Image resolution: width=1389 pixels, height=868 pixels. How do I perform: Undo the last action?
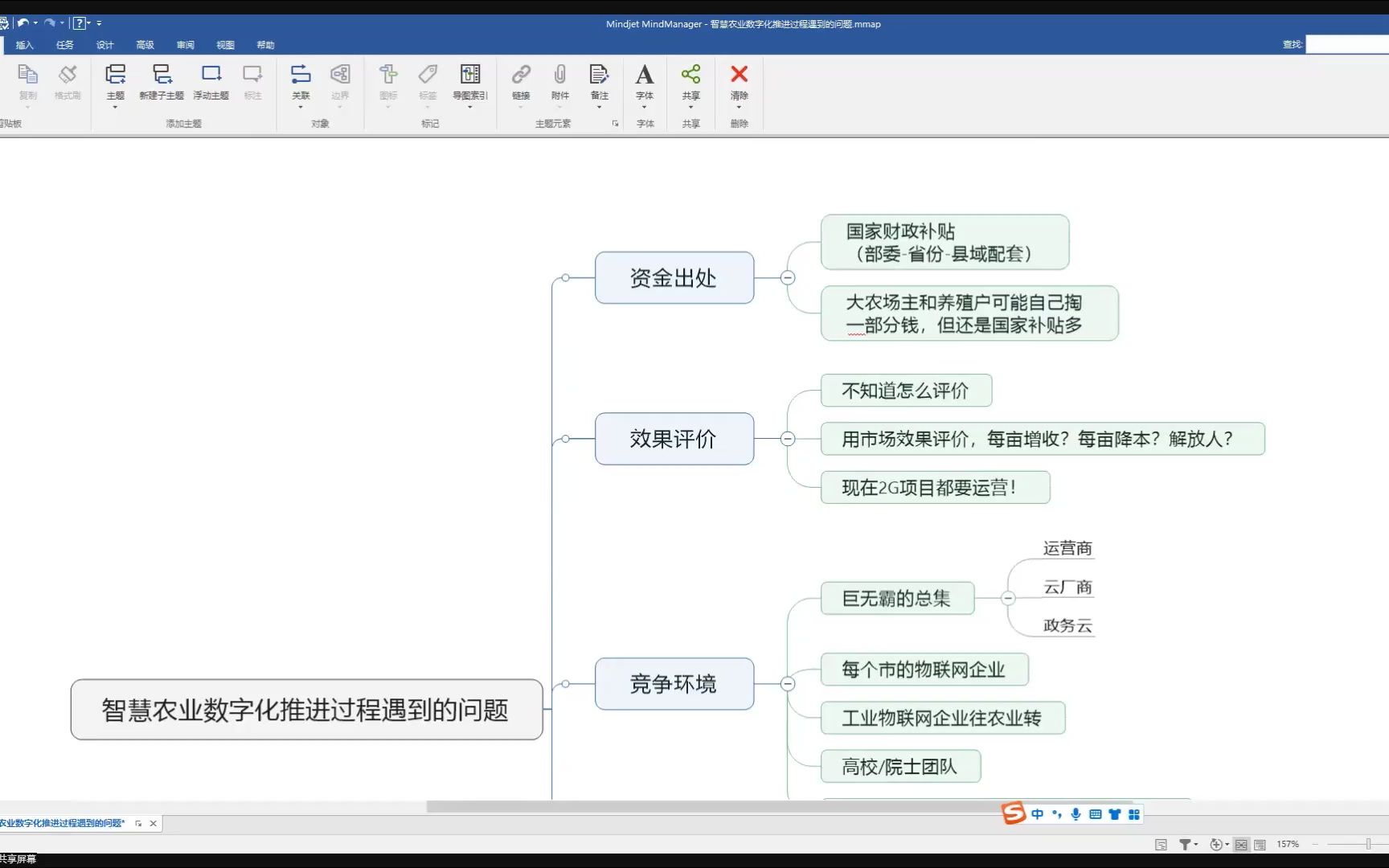(23, 23)
